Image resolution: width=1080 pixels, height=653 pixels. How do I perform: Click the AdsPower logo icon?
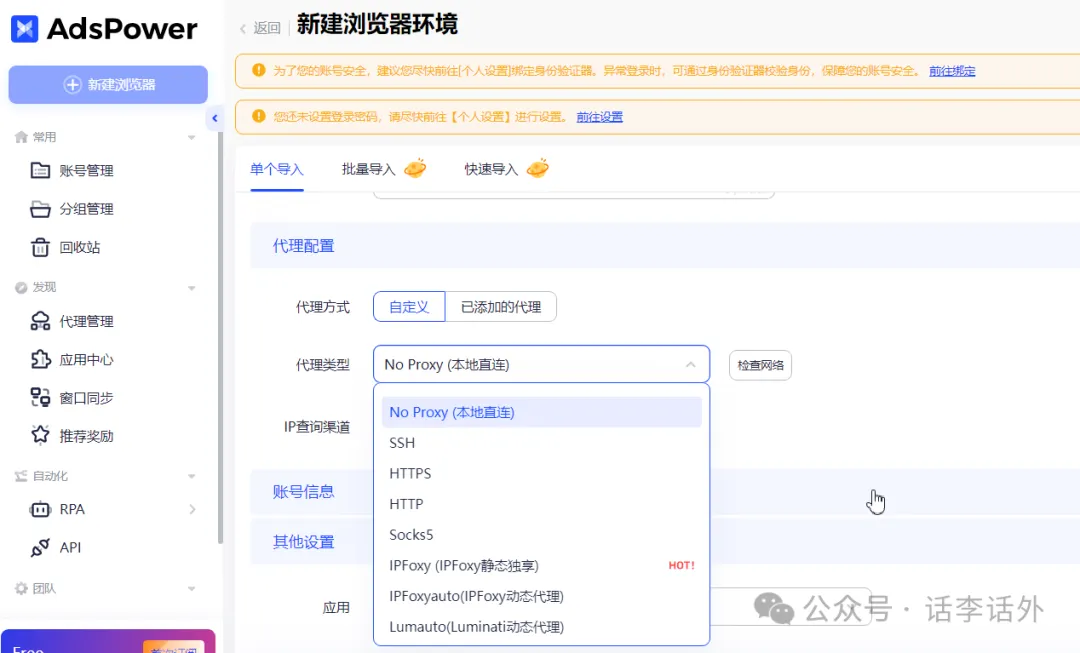pyautogui.click(x=25, y=28)
